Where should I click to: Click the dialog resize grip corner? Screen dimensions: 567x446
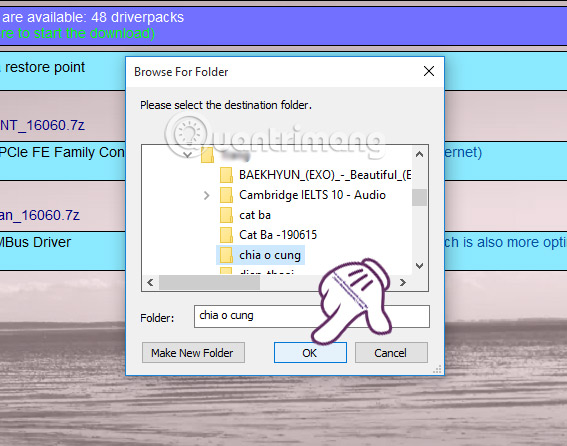point(437,369)
